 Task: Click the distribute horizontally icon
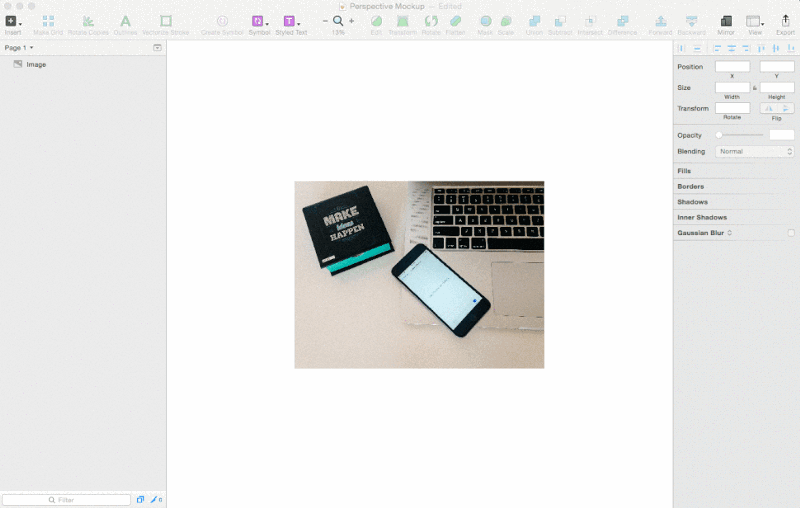682,48
